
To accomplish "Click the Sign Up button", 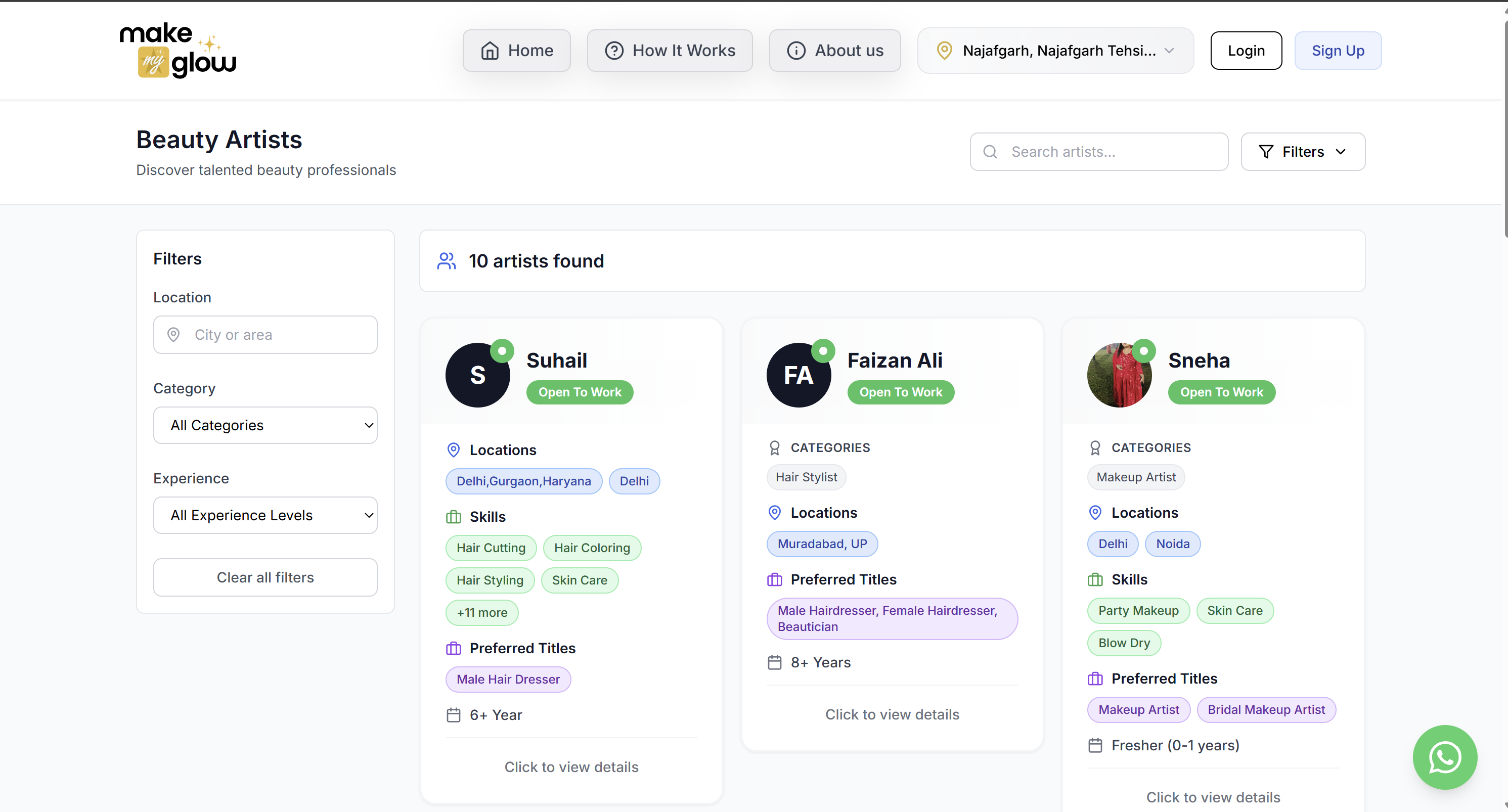I will coord(1337,51).
